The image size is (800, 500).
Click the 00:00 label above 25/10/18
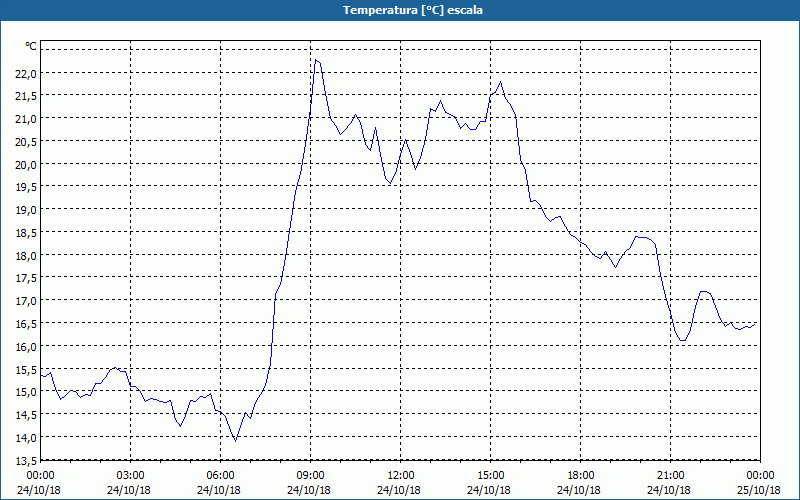(760, 476)
